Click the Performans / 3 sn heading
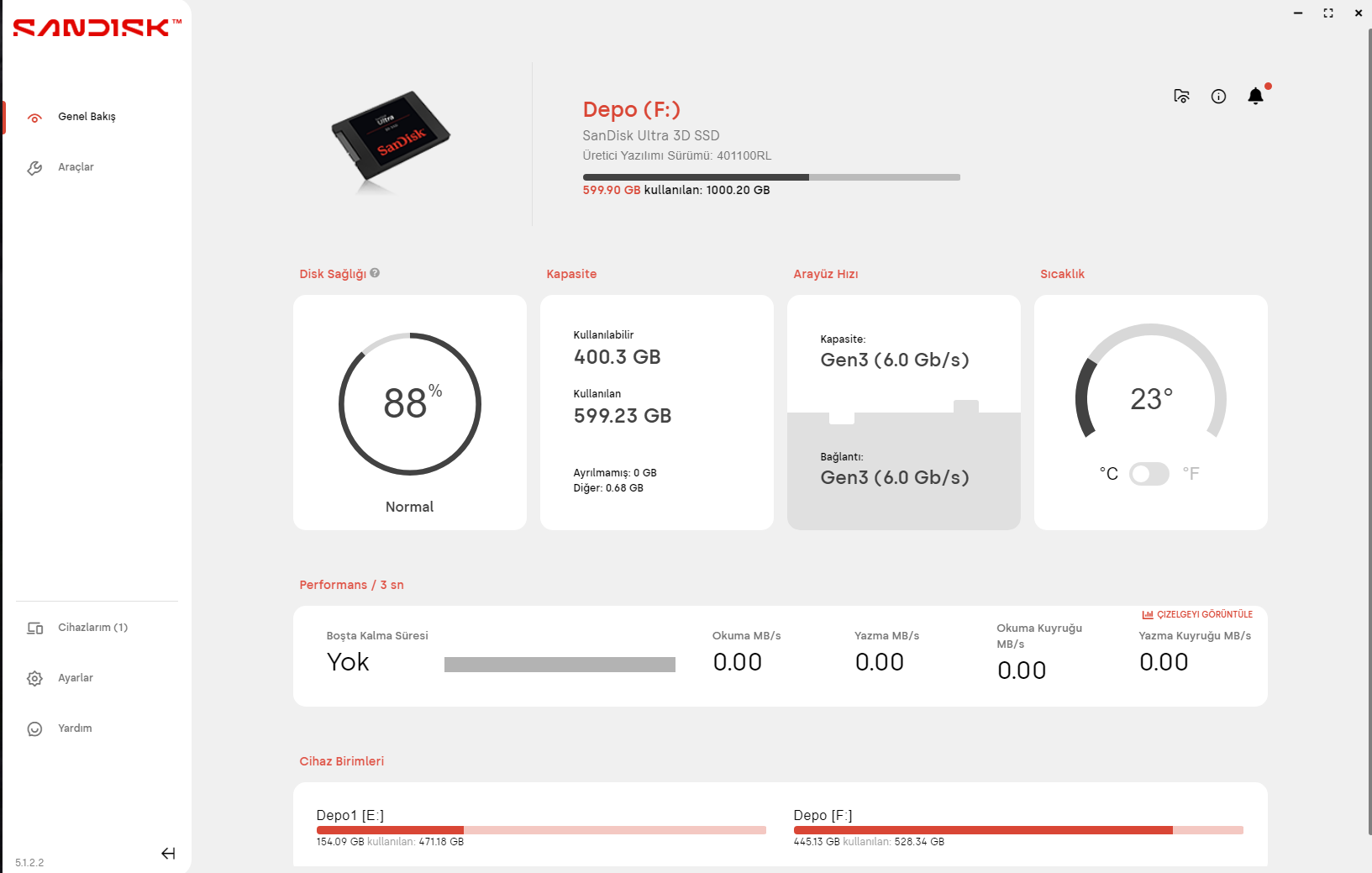1372x873 pixels. coord(351,585)
